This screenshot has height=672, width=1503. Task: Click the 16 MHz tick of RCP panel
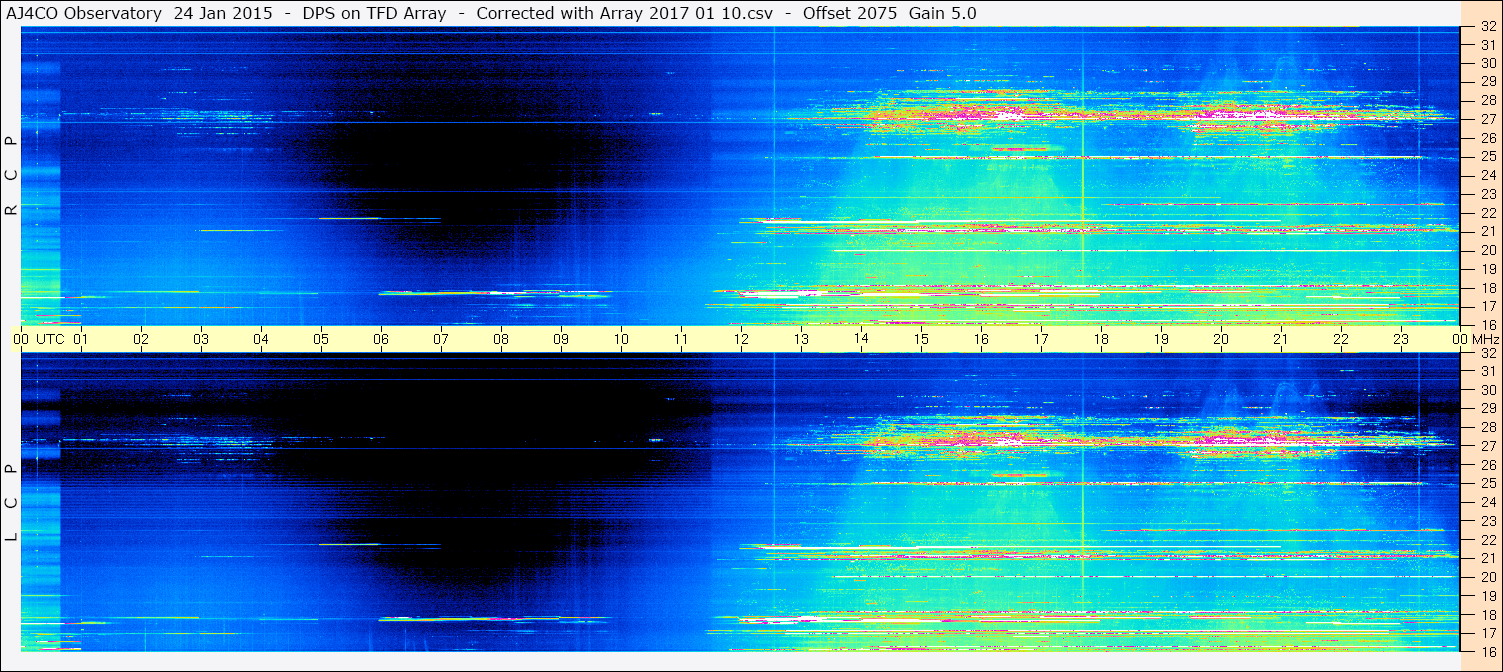coord(1487,324)
